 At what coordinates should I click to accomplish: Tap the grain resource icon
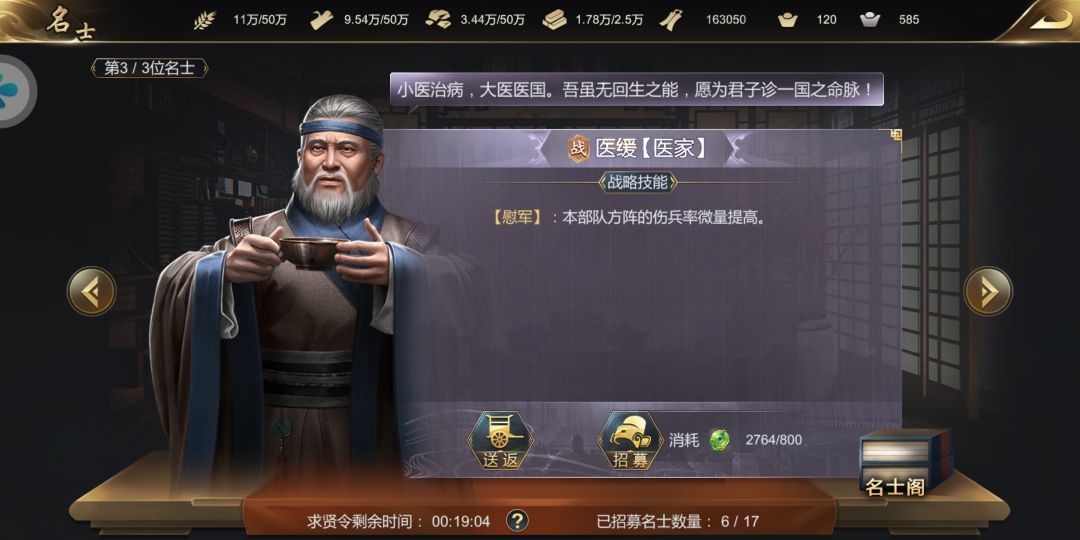204,20
